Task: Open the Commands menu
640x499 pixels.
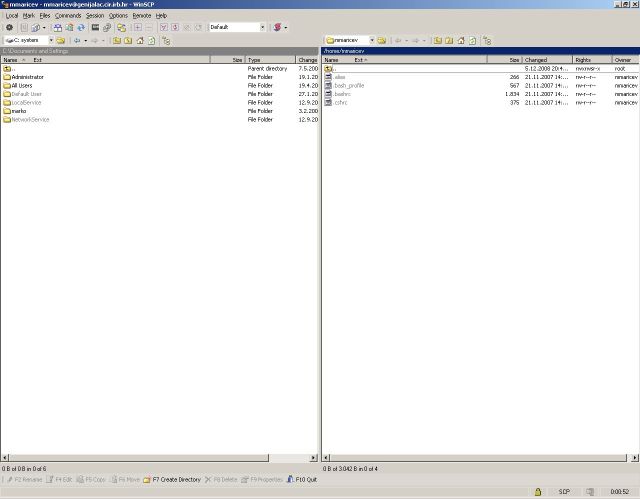Action: [x=68, y=16]
